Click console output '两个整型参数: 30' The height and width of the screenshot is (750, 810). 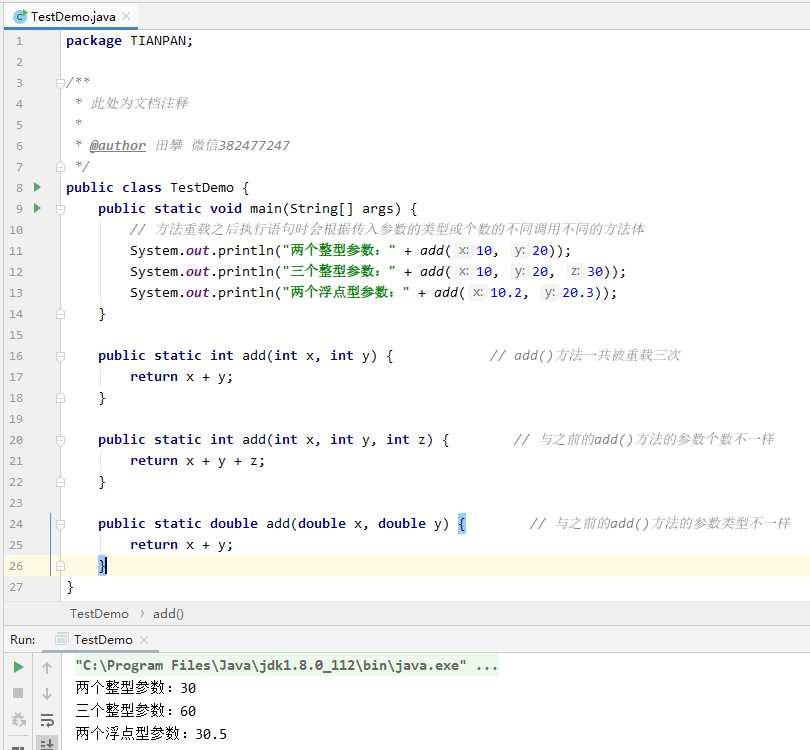135,688
